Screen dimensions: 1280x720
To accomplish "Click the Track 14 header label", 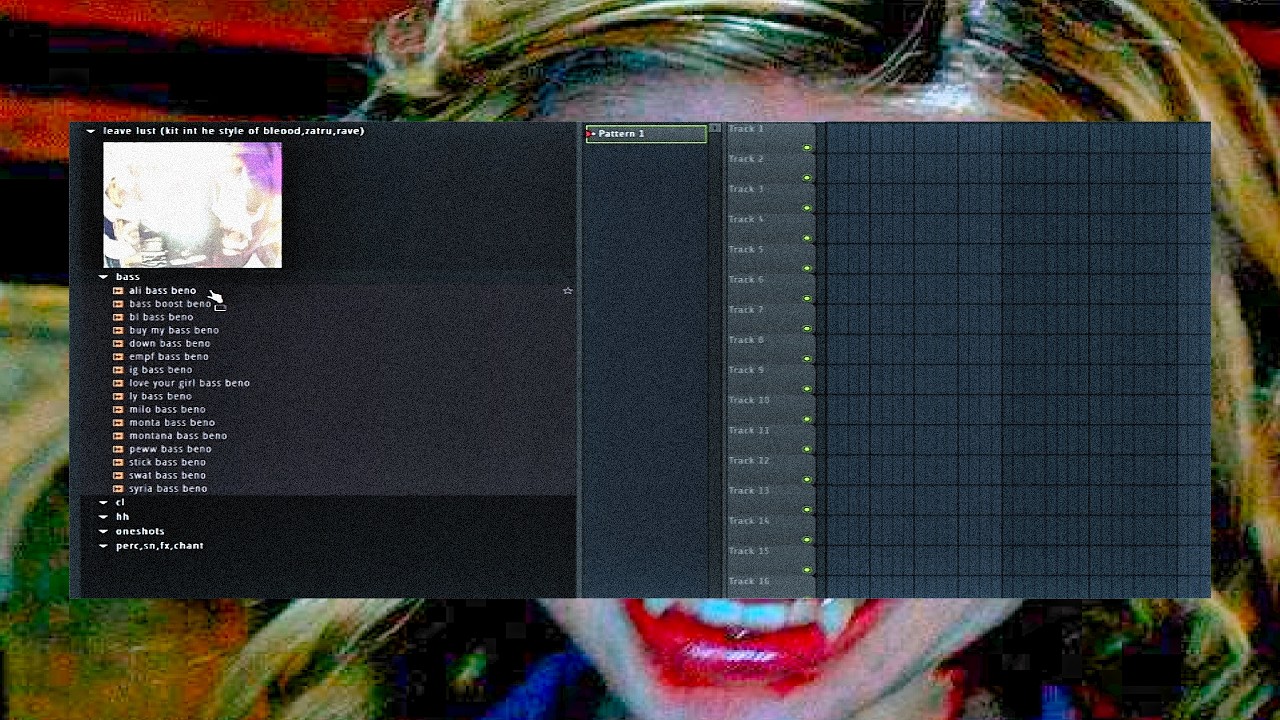I will [749, 520].
